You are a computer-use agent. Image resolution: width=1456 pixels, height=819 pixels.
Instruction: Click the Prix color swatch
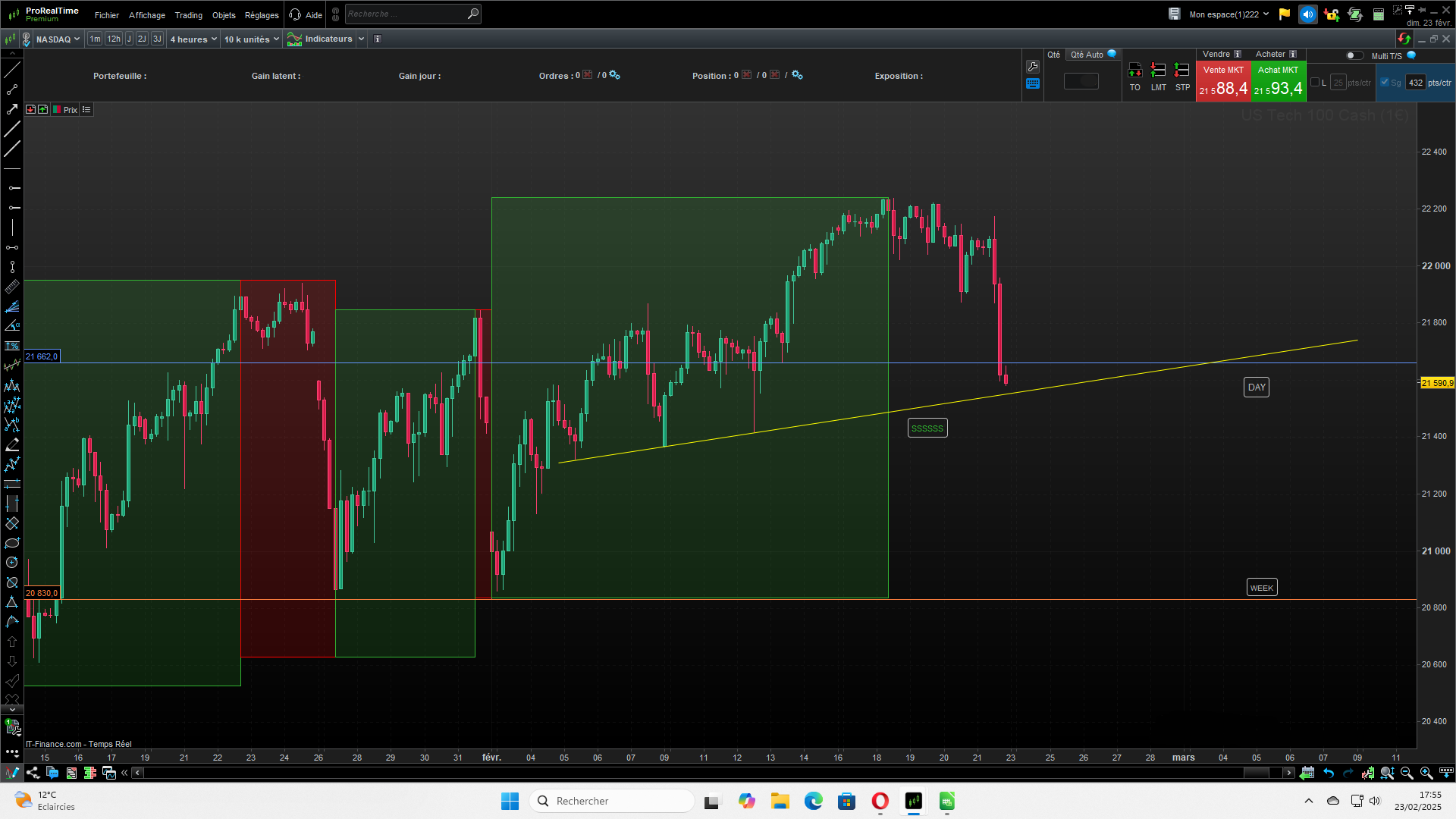point(57,110)
